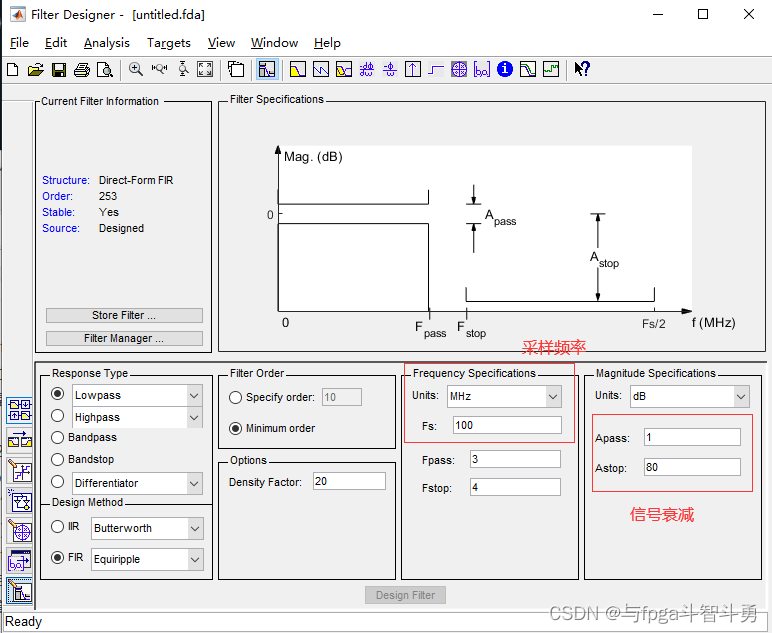Click the Astop input field
The height and width of the screenshot is (633, 772).
click(x=692, y=467)
